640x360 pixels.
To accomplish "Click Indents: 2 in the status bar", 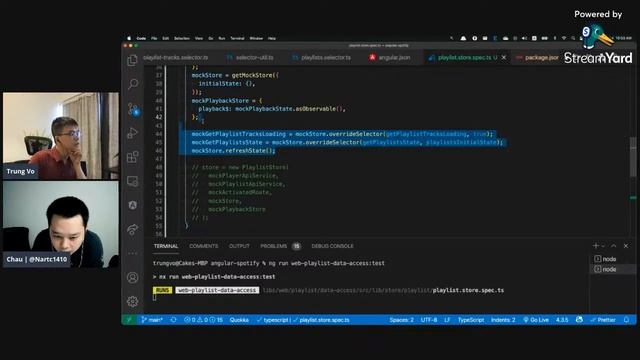I will pos(503,320).
